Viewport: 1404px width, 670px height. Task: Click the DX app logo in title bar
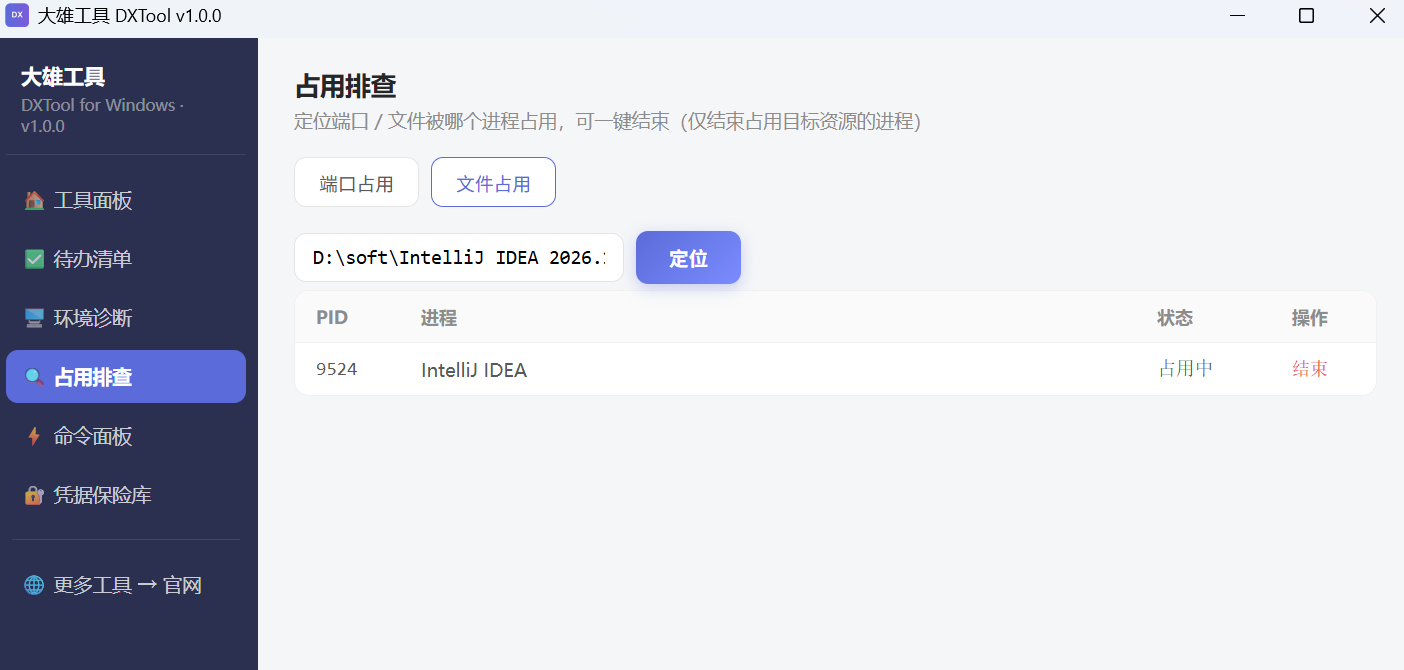[17, 15]
